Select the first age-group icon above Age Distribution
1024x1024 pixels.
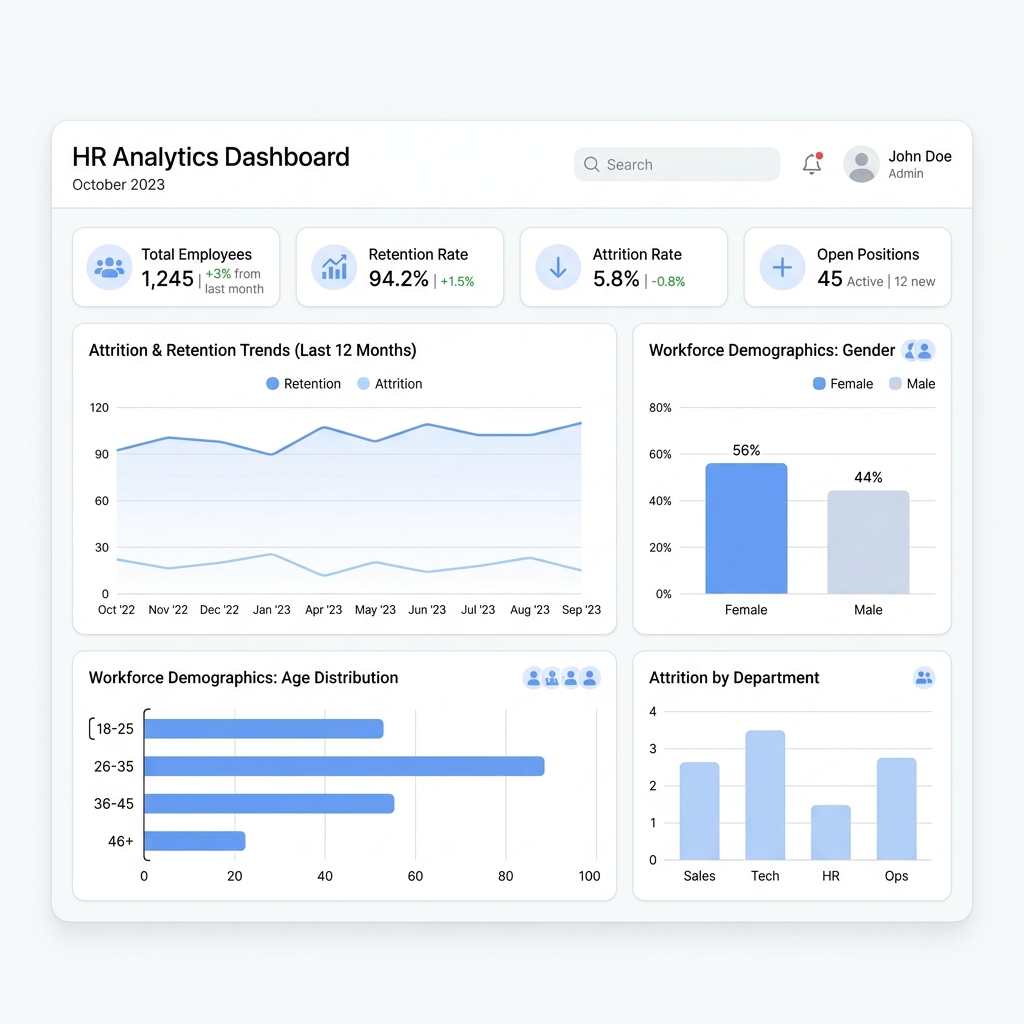coord(533,678)
